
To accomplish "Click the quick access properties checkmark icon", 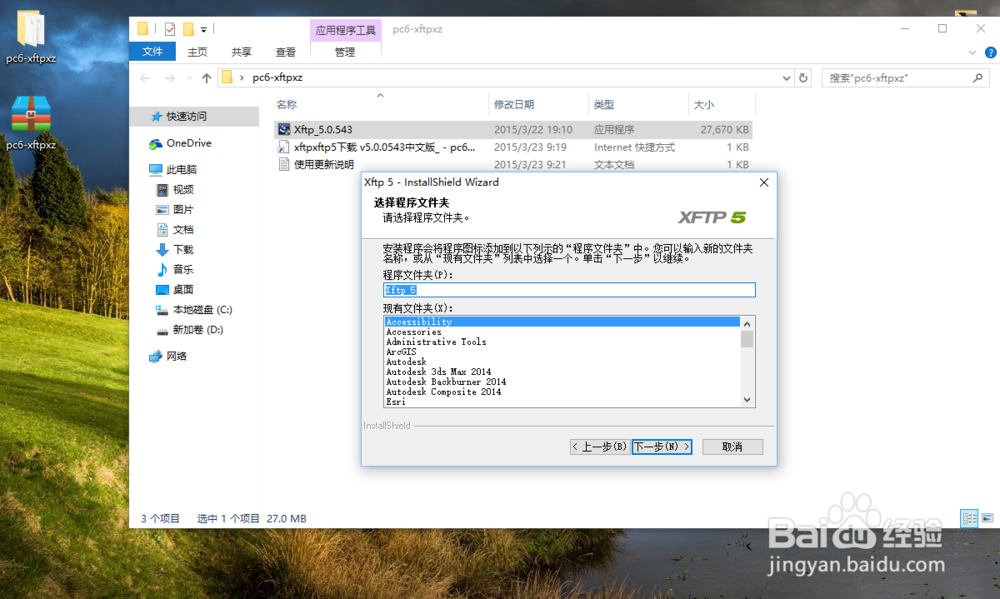I will [170, 29].
